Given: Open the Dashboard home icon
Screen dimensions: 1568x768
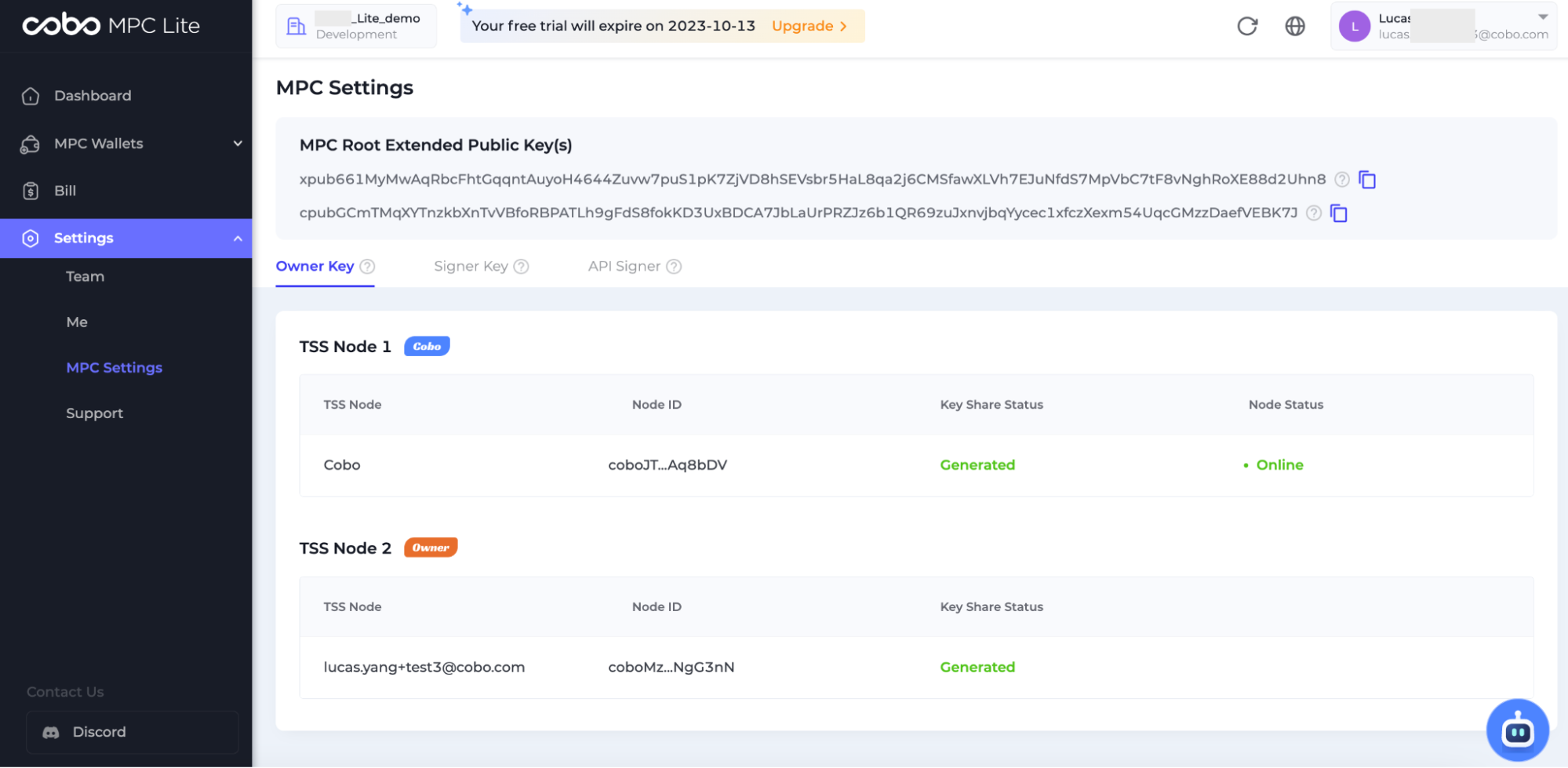Looking at the screenshot, I should (x=31, y=96).
